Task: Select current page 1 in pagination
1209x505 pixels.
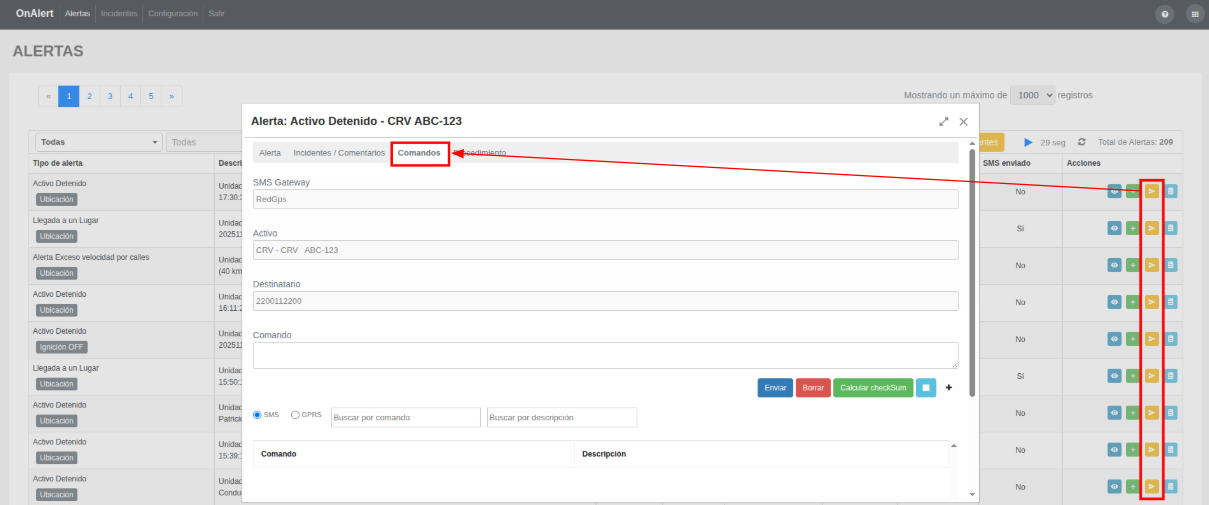Action: click(x=69, y=96)
